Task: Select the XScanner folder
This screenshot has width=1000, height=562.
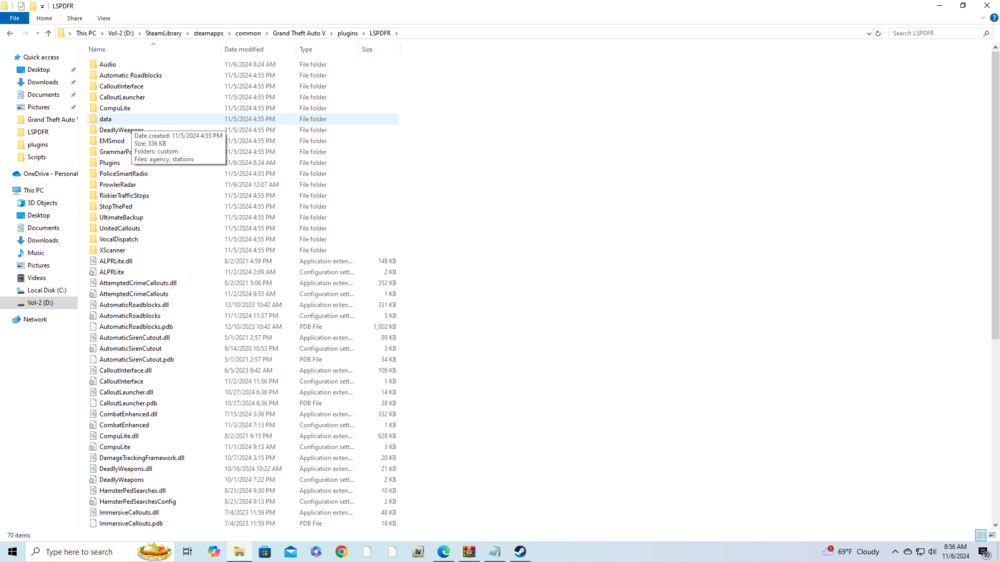Action: pos(112,250)
